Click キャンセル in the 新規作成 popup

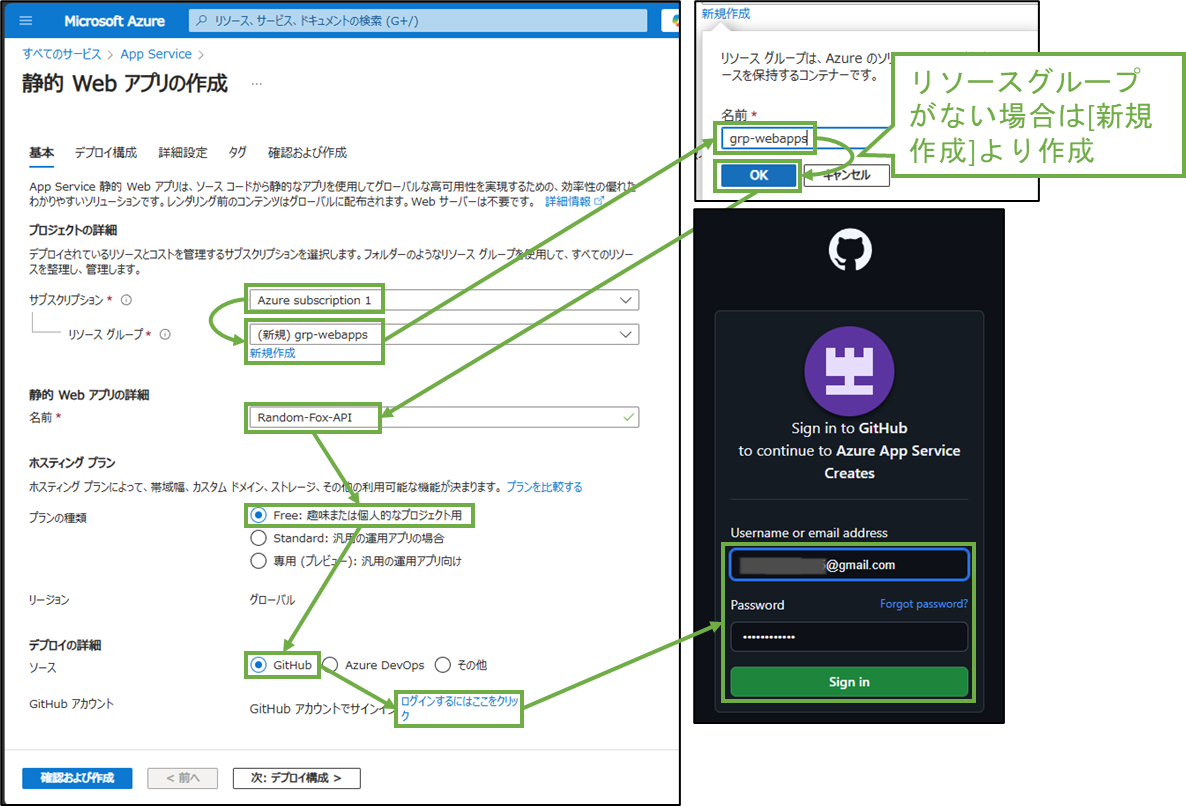pyautogui.click(x=846, y=175)
